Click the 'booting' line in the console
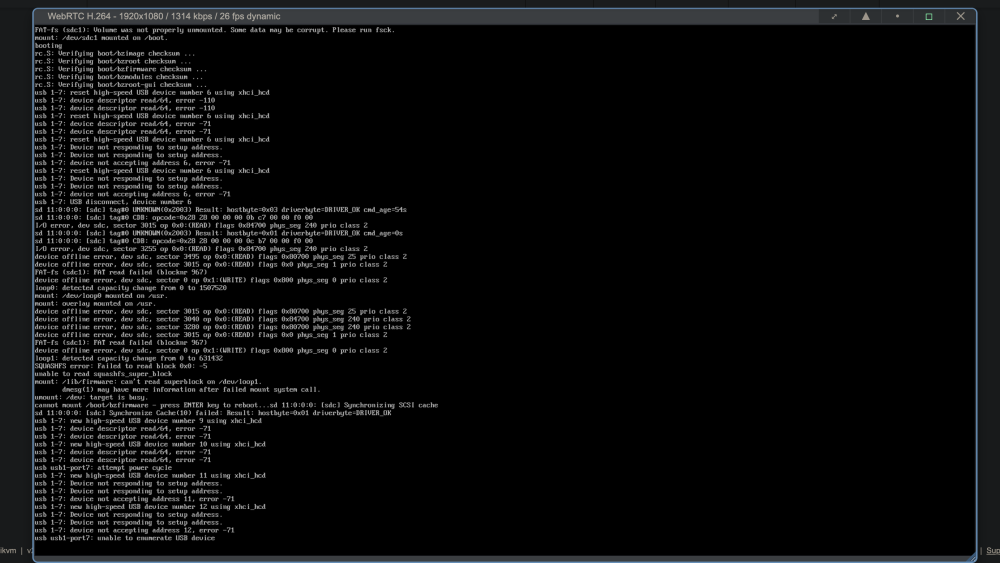 click(x=48, y=45)
